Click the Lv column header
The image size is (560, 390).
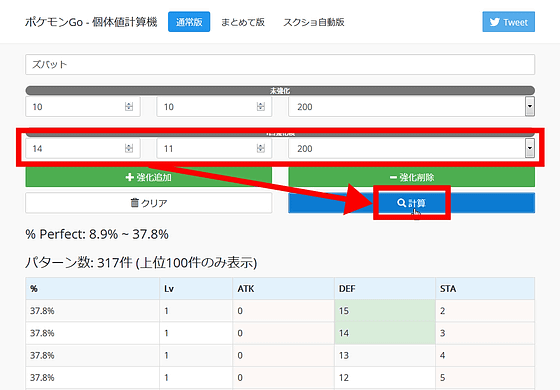click(196, 289)
